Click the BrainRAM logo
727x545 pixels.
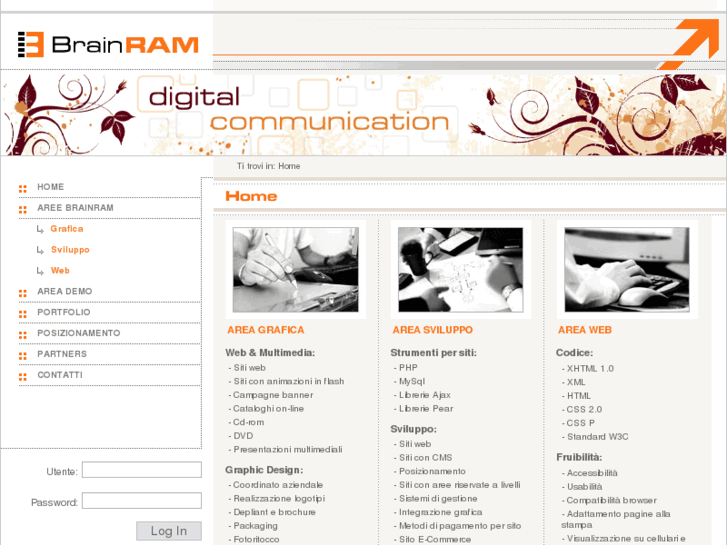click(108, 45)
